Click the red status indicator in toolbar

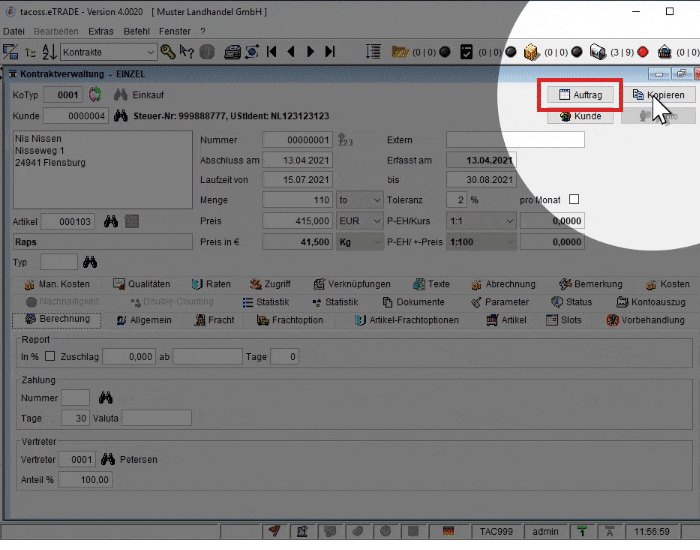pyautogui.click(x=643, y=52)
